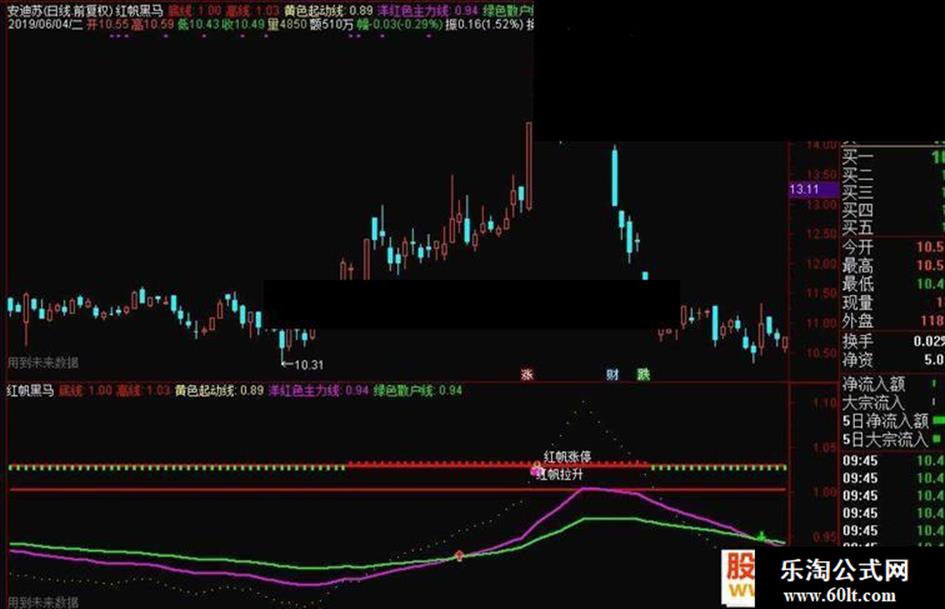Click the tall cyan candlestick below 14.00
Screen dimensions: 945x609
[615, 177]
